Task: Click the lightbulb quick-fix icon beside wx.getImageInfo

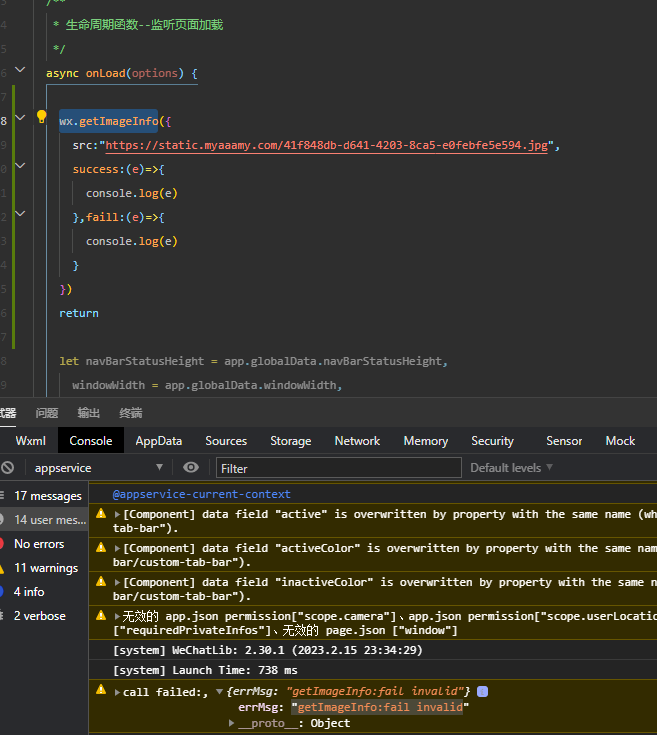Action: tap(41, 118)
